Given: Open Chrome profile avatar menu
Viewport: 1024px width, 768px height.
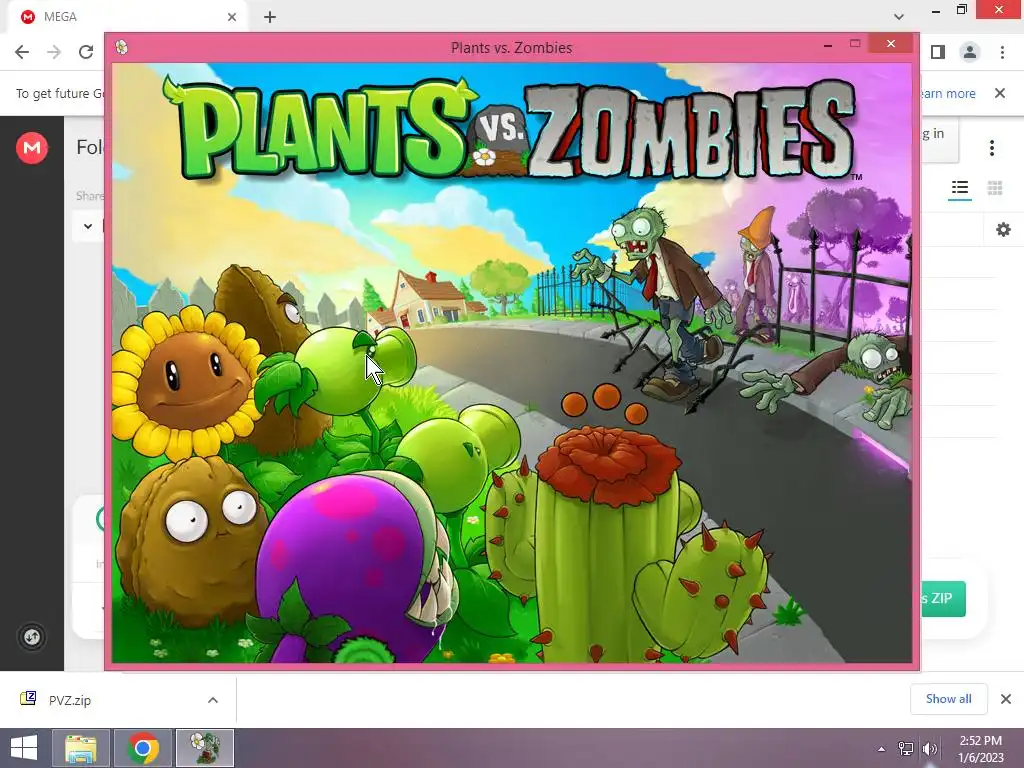Looking at the screenshot, I should (x=970, y=52).
